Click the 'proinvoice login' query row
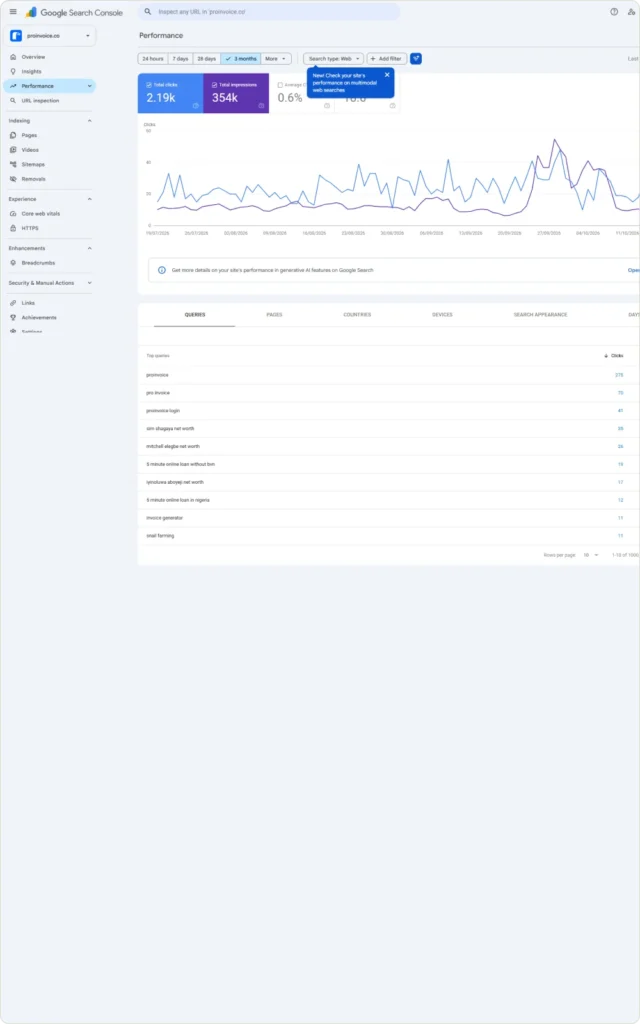Image resolution: width=640 pixels, height=1024 pixels. (x=389, y=411)
